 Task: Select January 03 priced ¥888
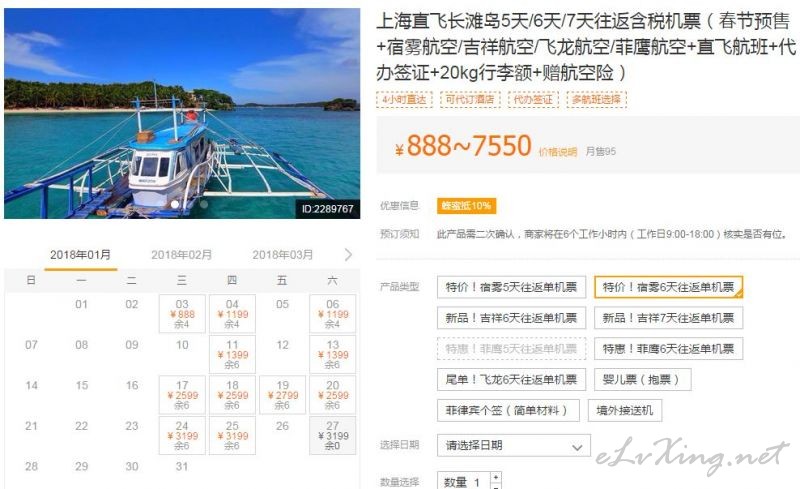pyautogui.click(x=182, y=313)
